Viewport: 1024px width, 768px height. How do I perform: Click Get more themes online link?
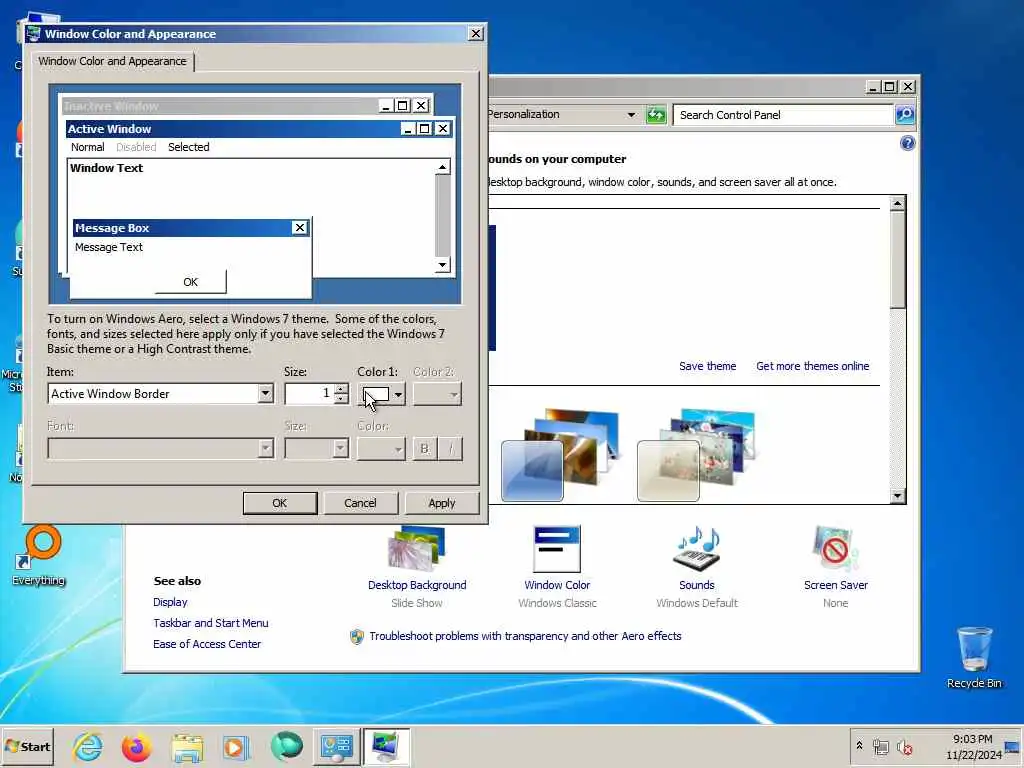click(x=812, y=366)
